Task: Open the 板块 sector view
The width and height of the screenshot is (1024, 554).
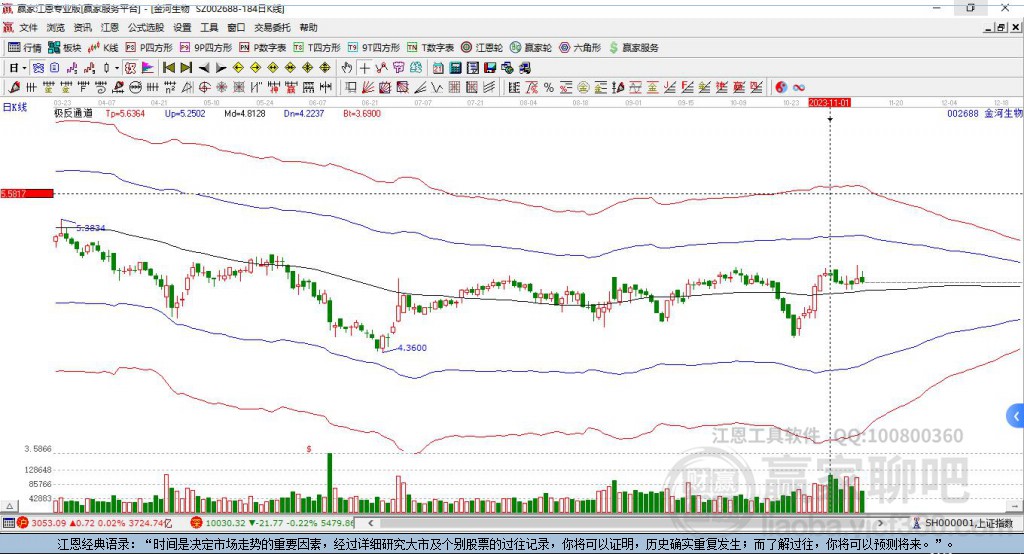Action: (x=64, y=48)
